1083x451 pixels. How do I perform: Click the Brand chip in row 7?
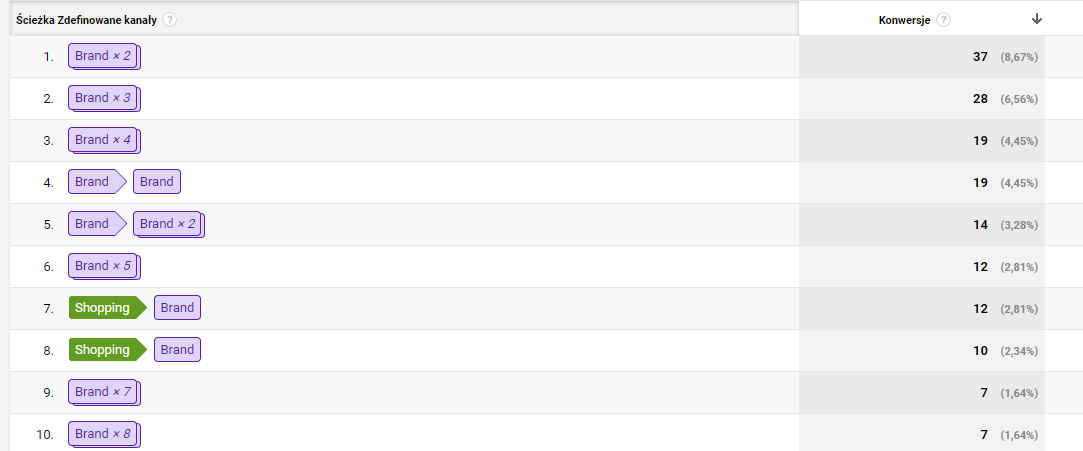point(177,309)
